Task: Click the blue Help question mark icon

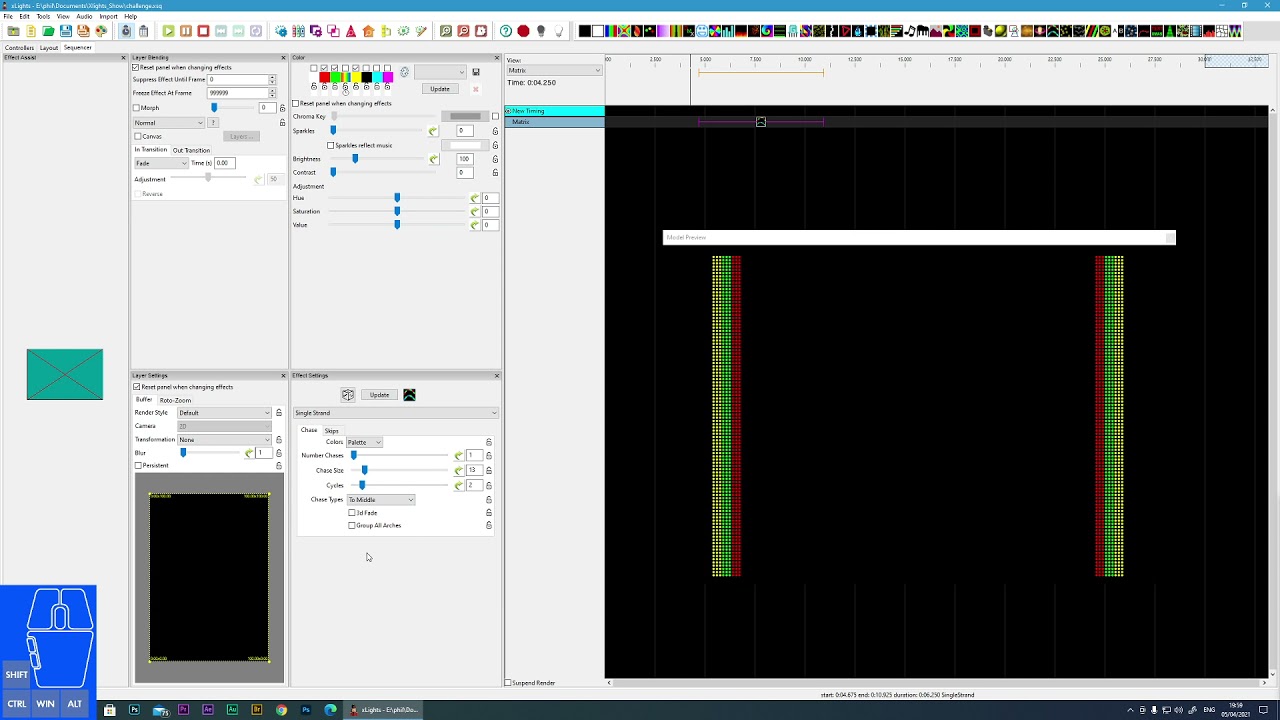Action: pyautogui.click(x=506, y=31)
